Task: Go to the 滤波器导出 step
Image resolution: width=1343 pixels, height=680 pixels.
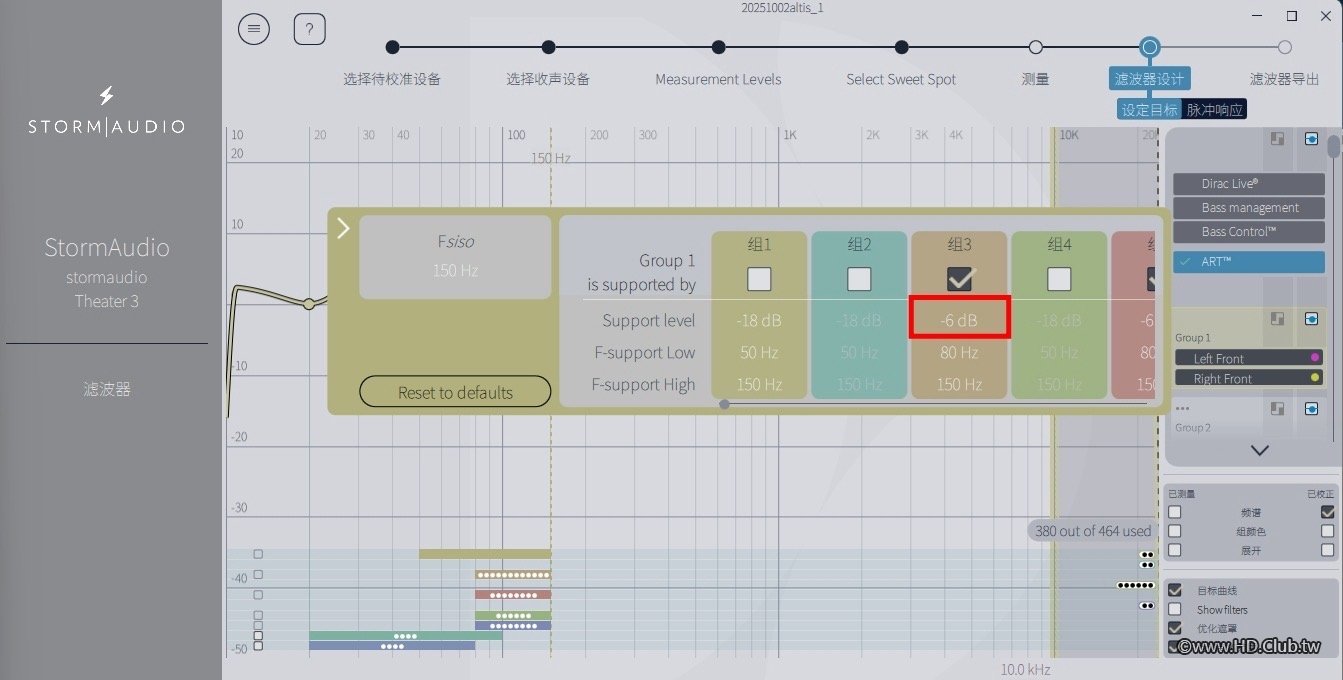Action: coord(1285,79)
